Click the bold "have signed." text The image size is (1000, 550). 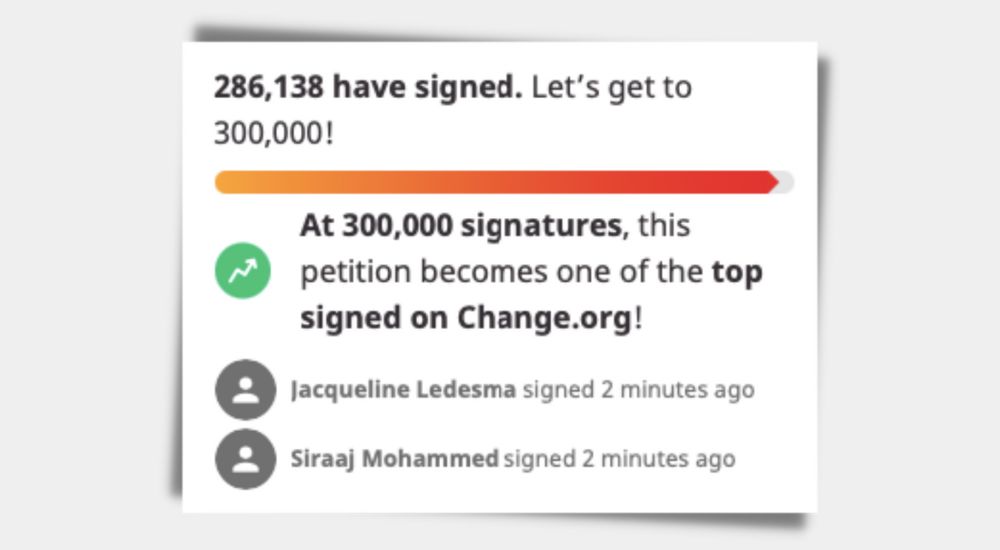(x=427, y=88)
